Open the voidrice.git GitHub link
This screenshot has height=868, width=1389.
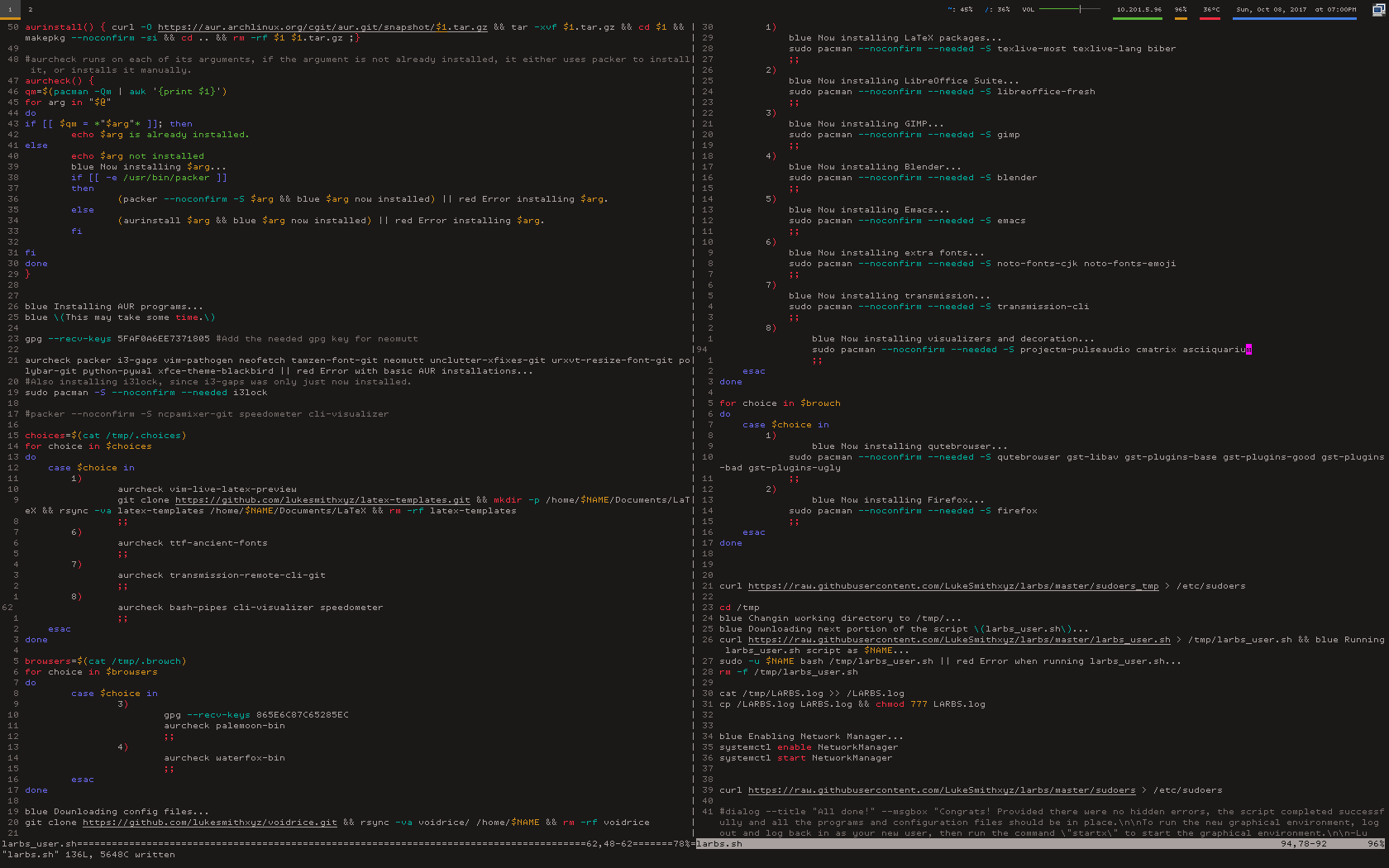coord(209,823)
